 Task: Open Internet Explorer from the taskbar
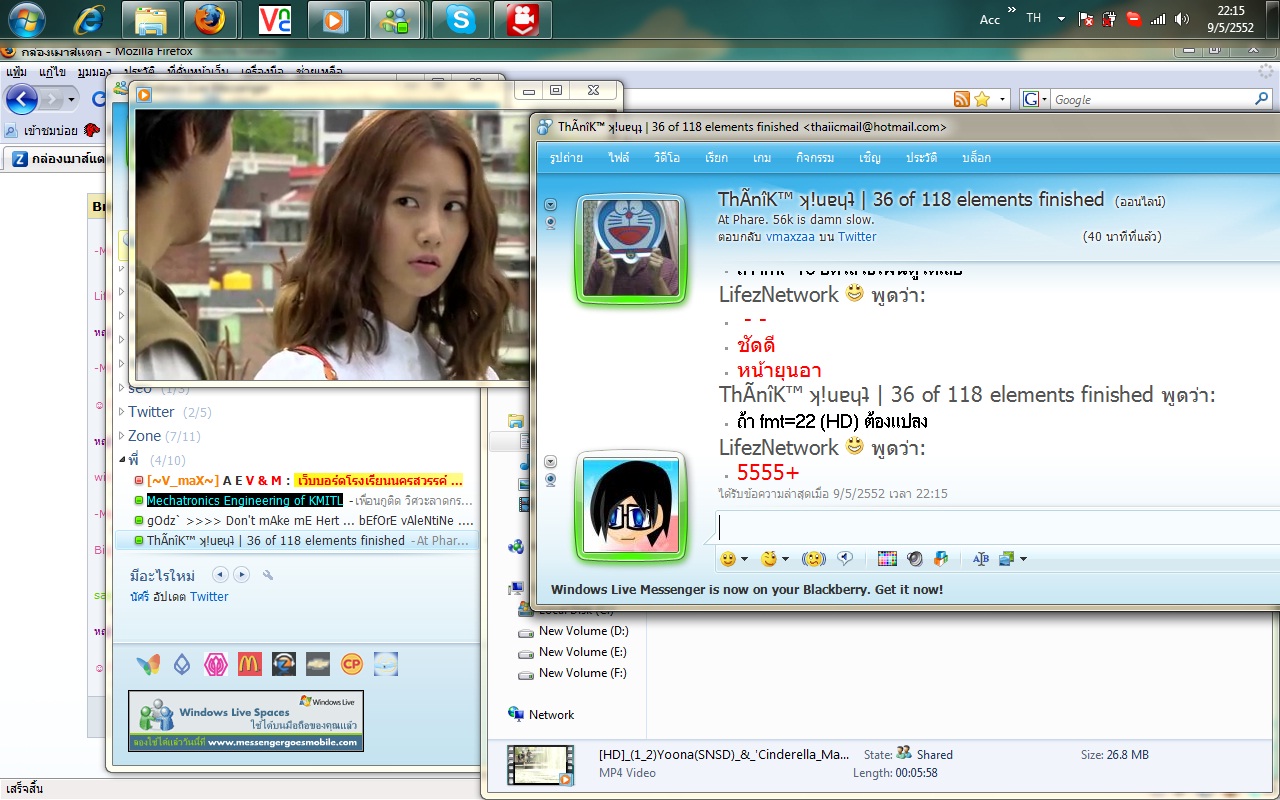click(88, 20)
